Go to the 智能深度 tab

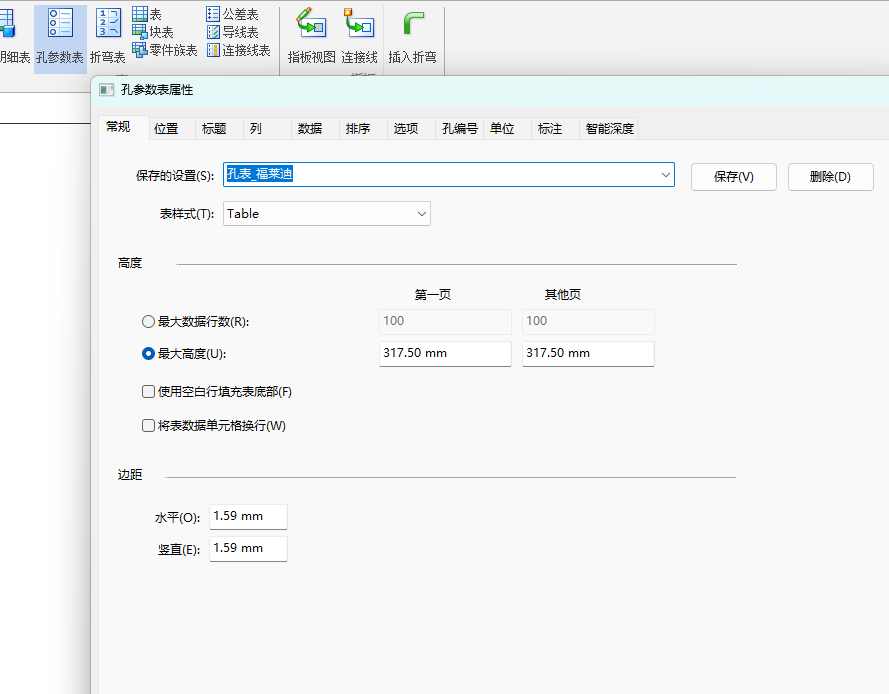pyautogui.click(x=609, y=129)
